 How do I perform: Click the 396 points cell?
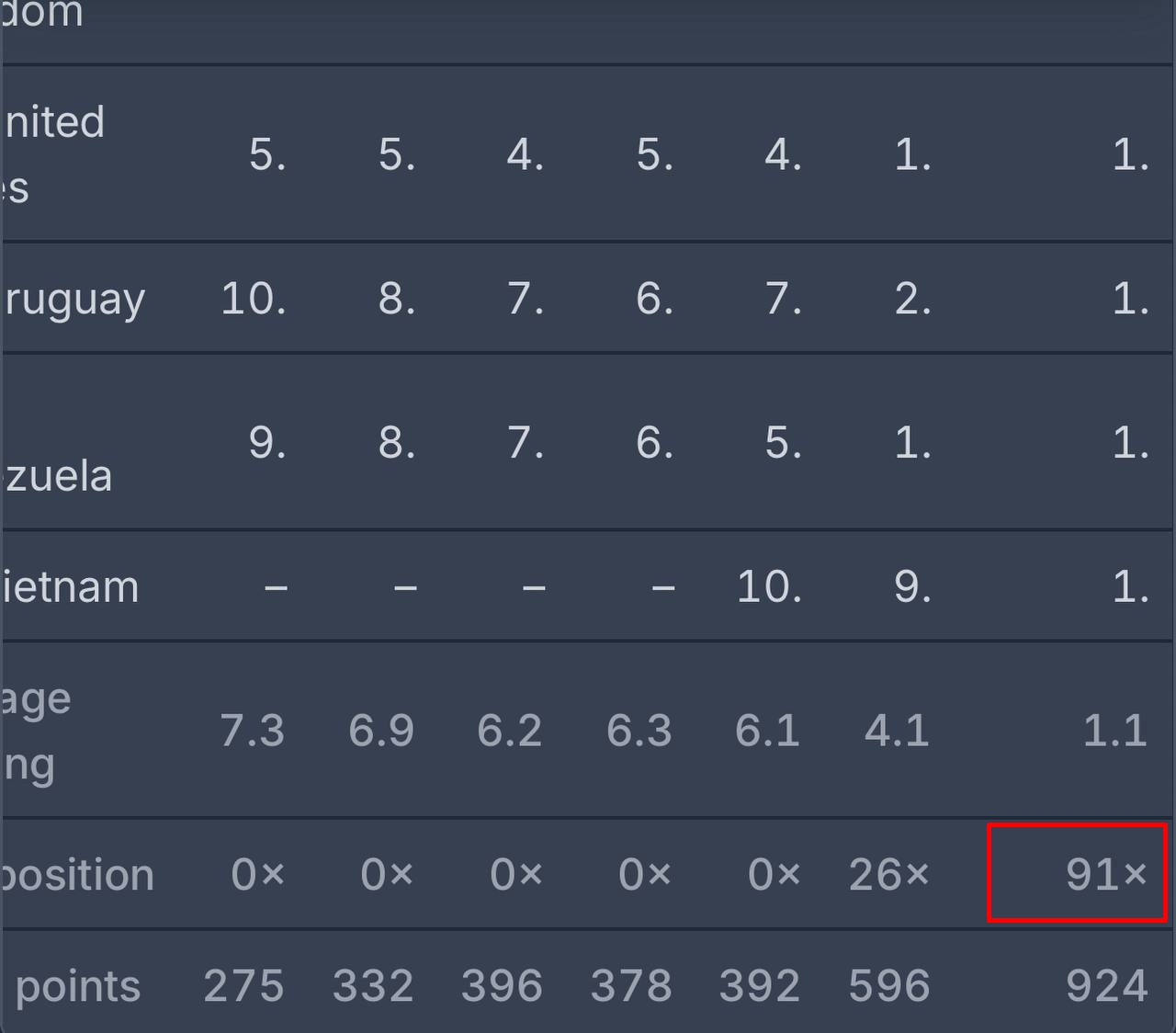pyautogui.click(x=502, y=986)
